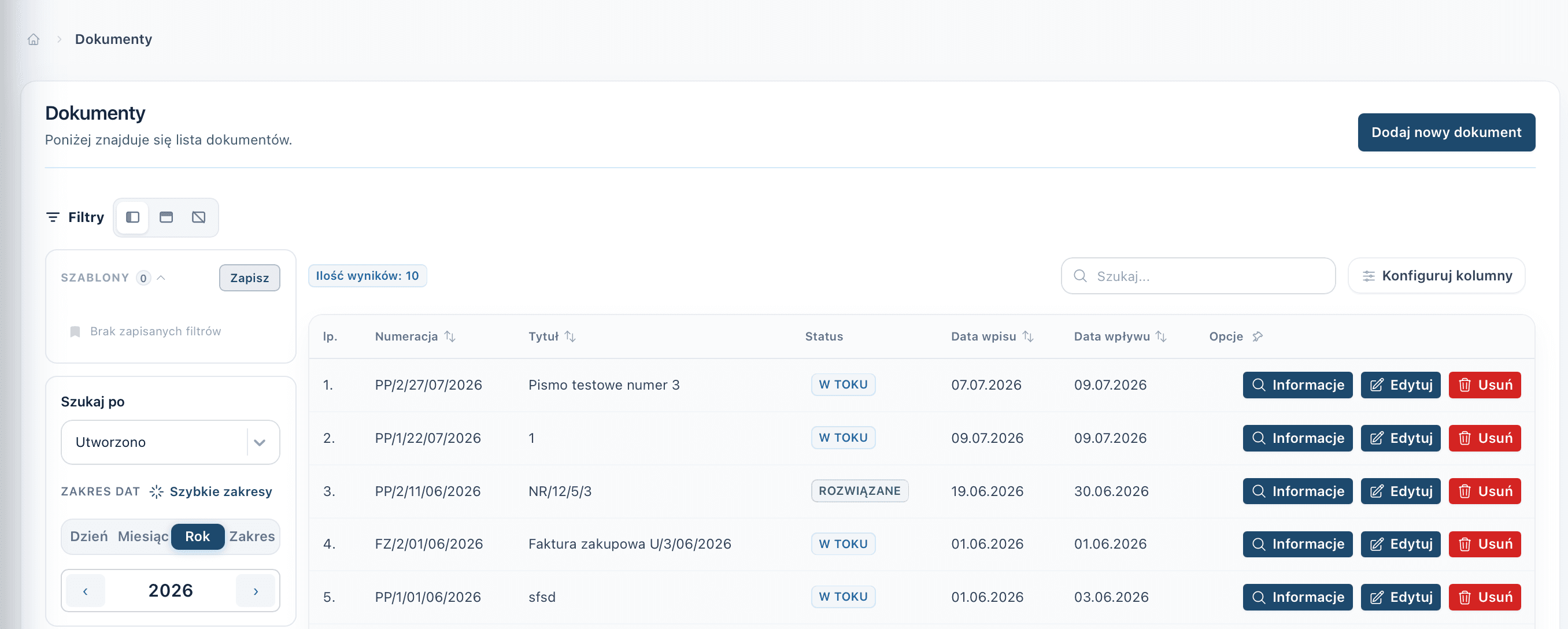Click the number FZ/2/01/06/2026
Viewport: 1568px width, 629px height.
click(429, 544)
